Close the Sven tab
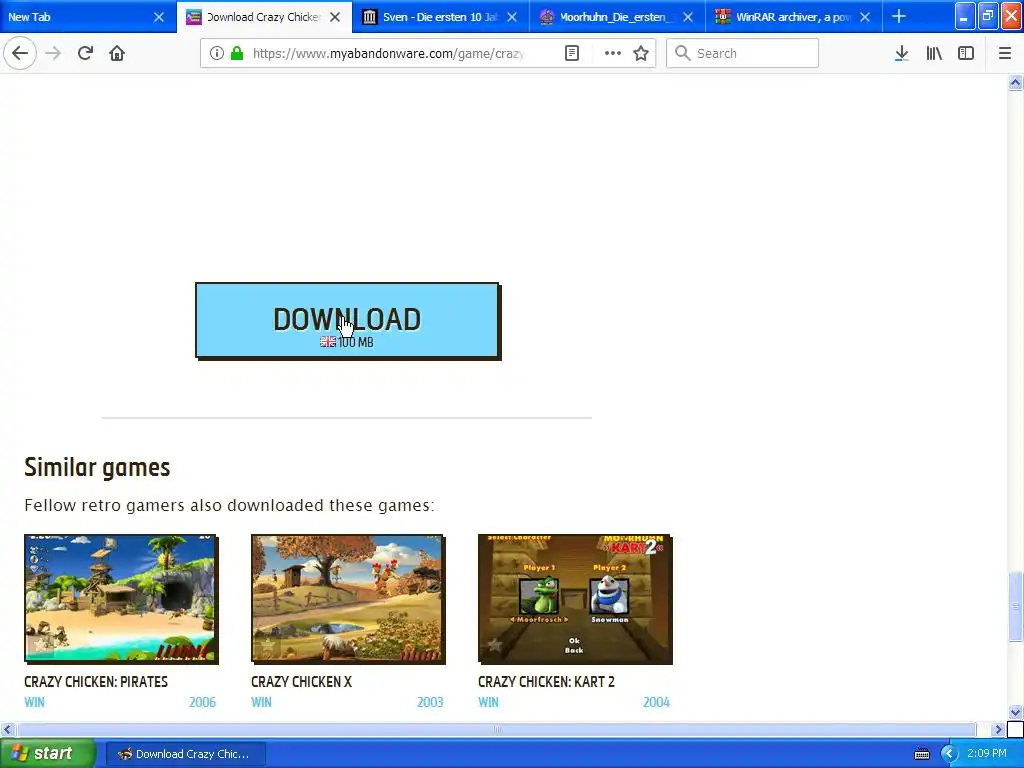This screenshot has height=768, width=1024. [512, 17]
